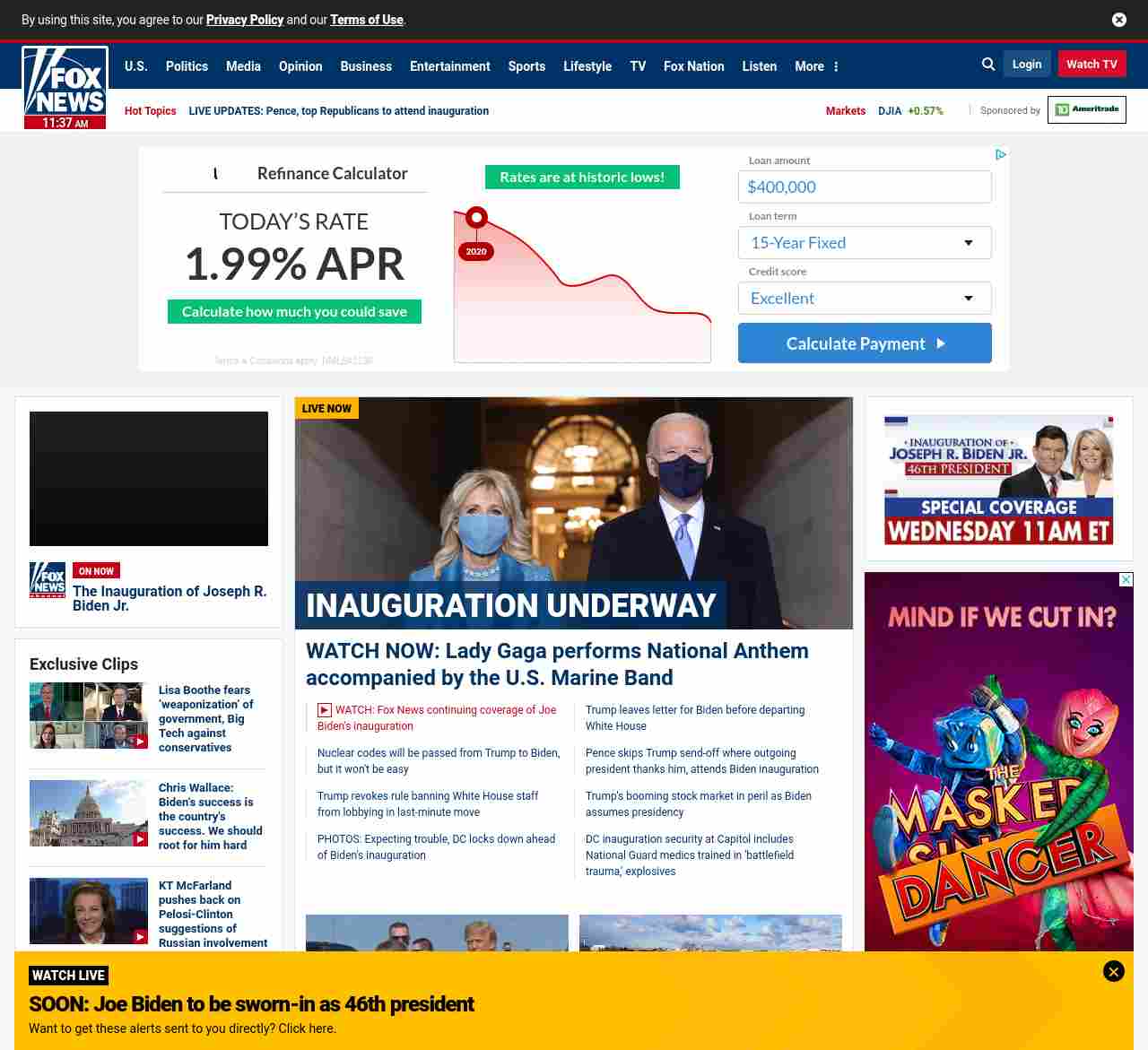Click the small Fox News channel logo beside On Now
The width and height of the screenshot is (1148, 1050).
pyautogui.click(x=48, y=580)
